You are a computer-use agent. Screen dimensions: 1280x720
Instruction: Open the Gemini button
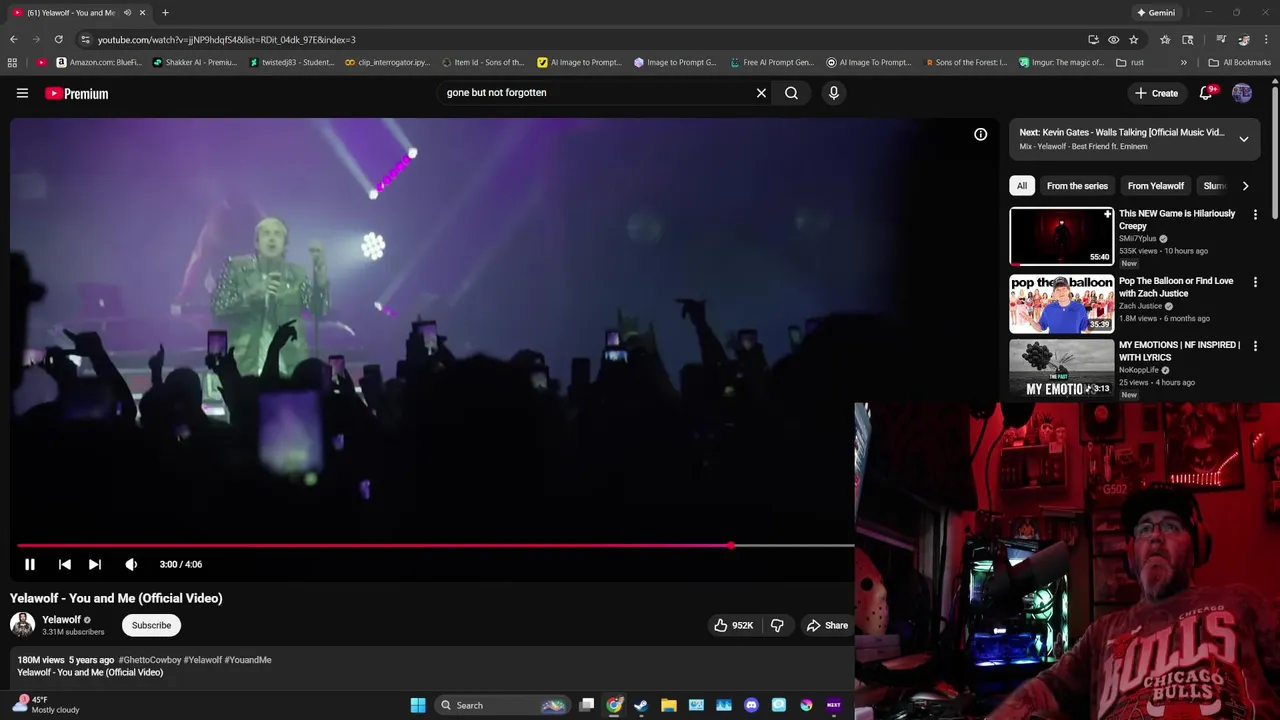pyautogui.click(x=1156, y=12)
